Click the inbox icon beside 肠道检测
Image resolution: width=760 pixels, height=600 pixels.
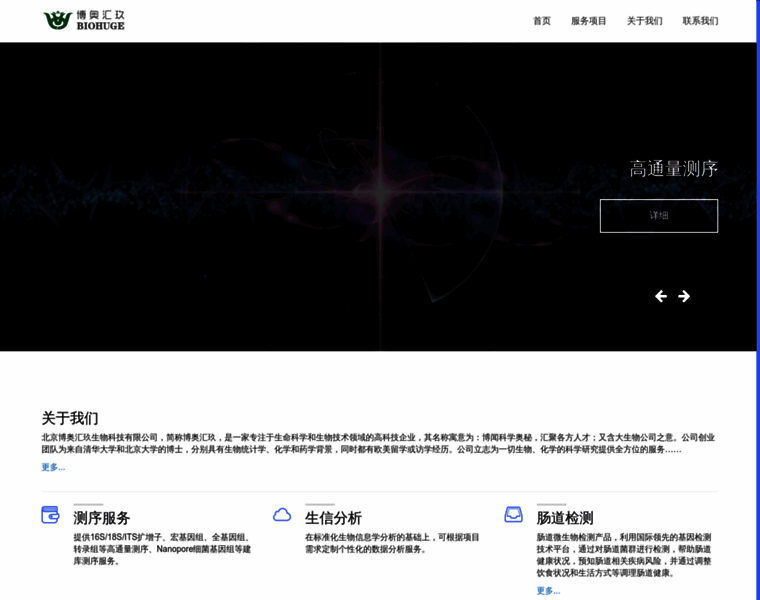click(514, 515)
